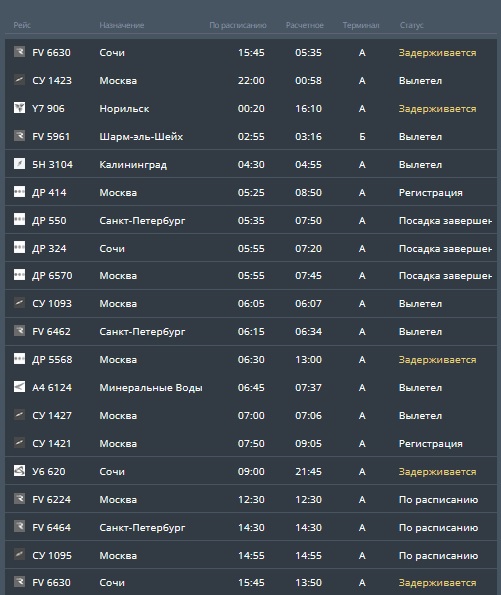Click the Рейс column header
The image size is (501, 595).
tap(22, 25)
